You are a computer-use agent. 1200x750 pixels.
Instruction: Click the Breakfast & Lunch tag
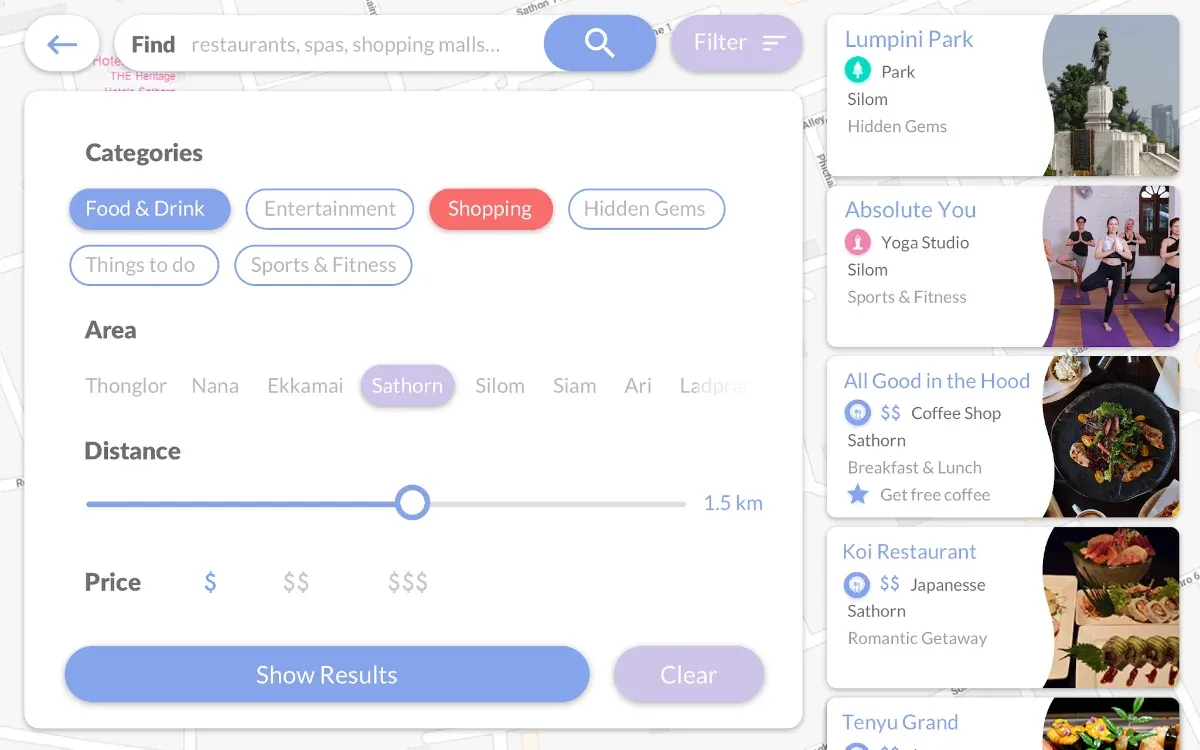(x=914, y=467)
